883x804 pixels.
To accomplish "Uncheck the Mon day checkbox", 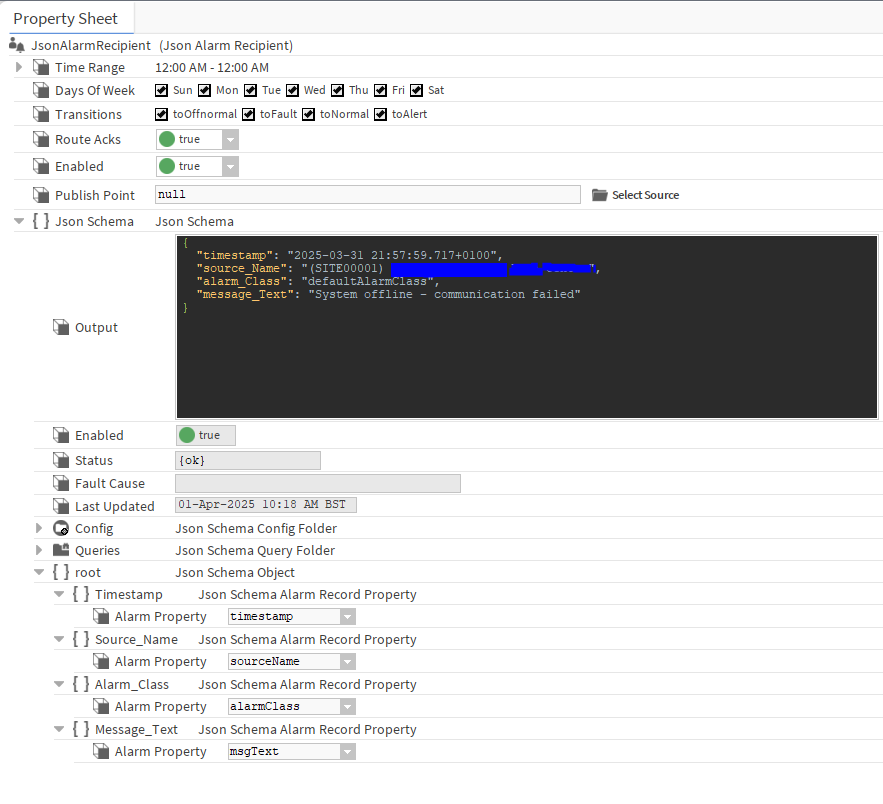I will point(204,90).
